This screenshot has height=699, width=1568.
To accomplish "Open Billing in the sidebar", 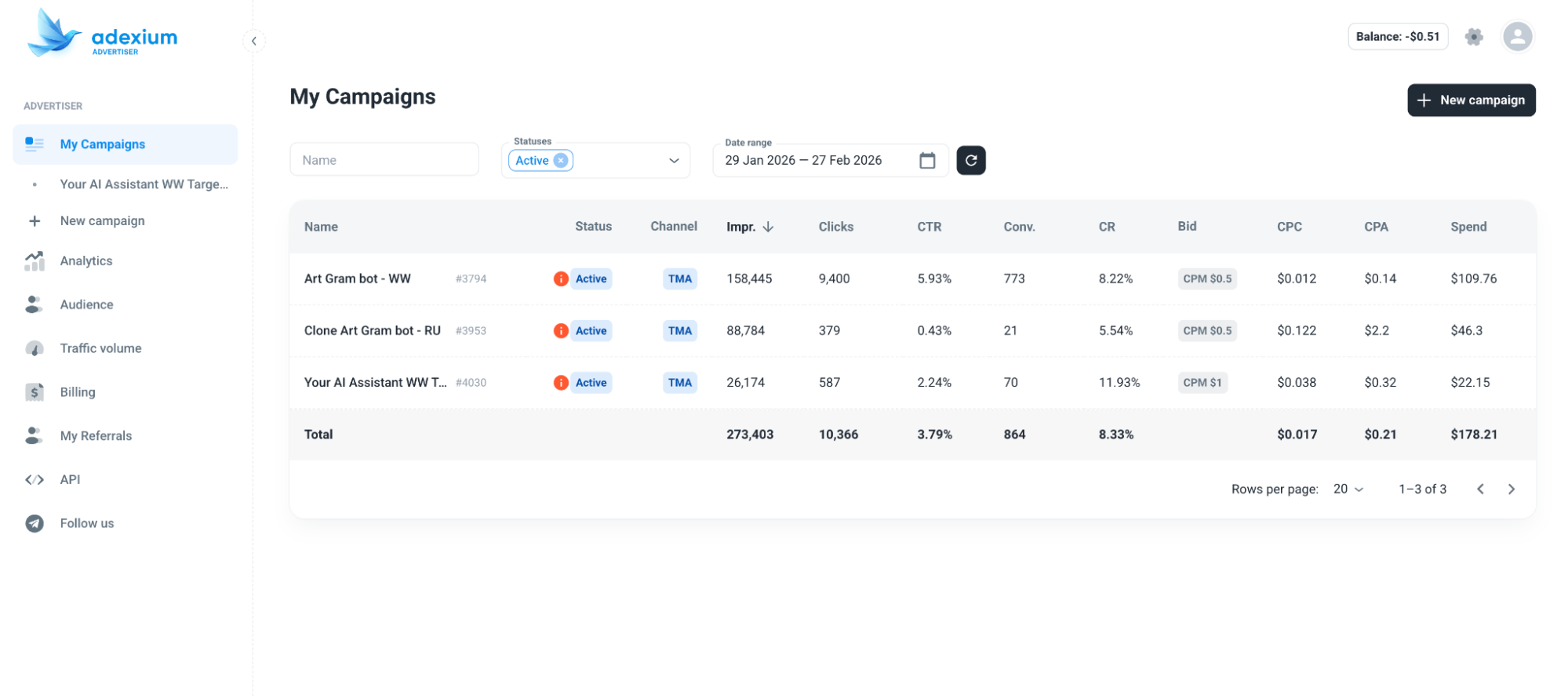I will point(78,392).
